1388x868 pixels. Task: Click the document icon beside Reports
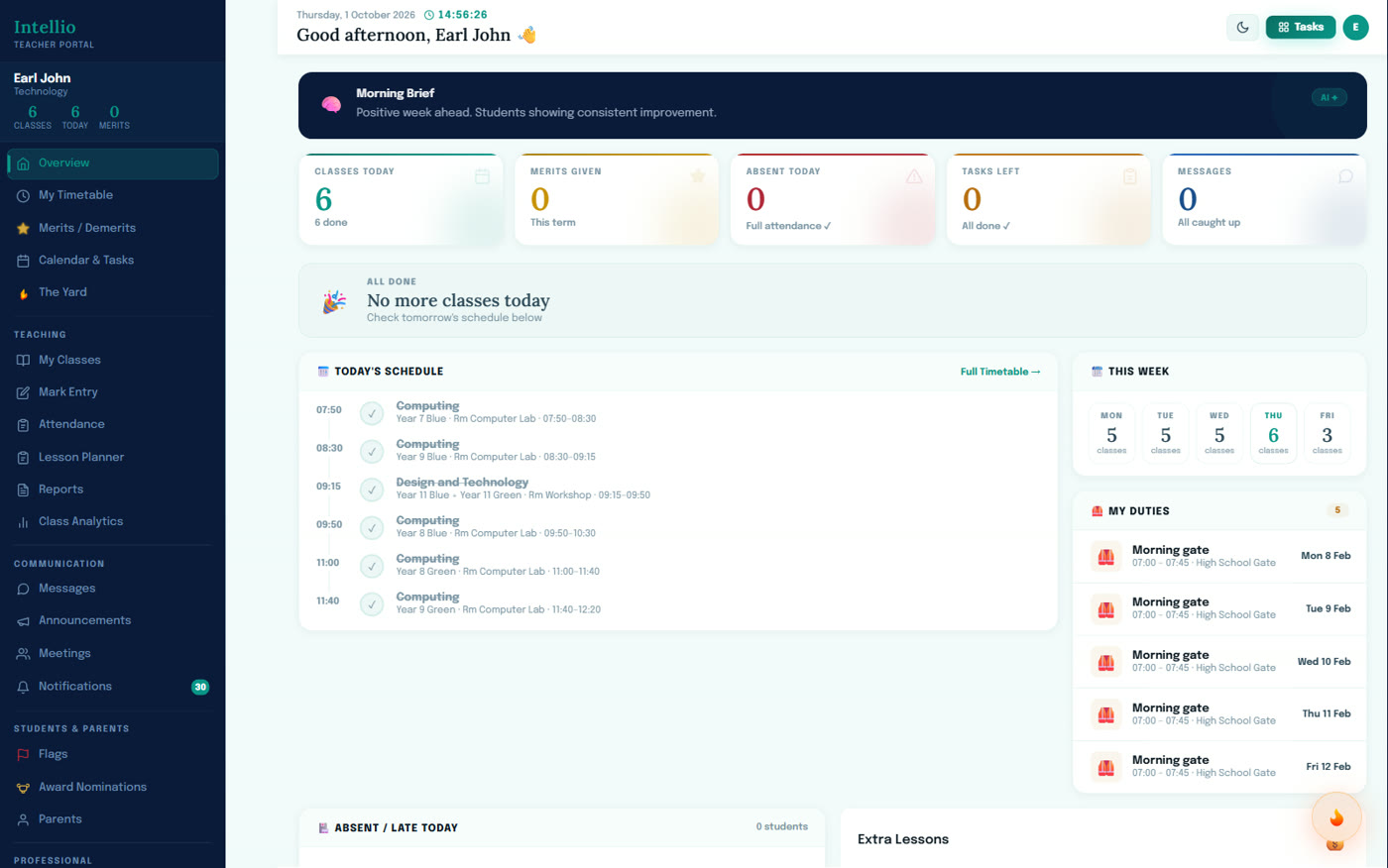point(23,489)
